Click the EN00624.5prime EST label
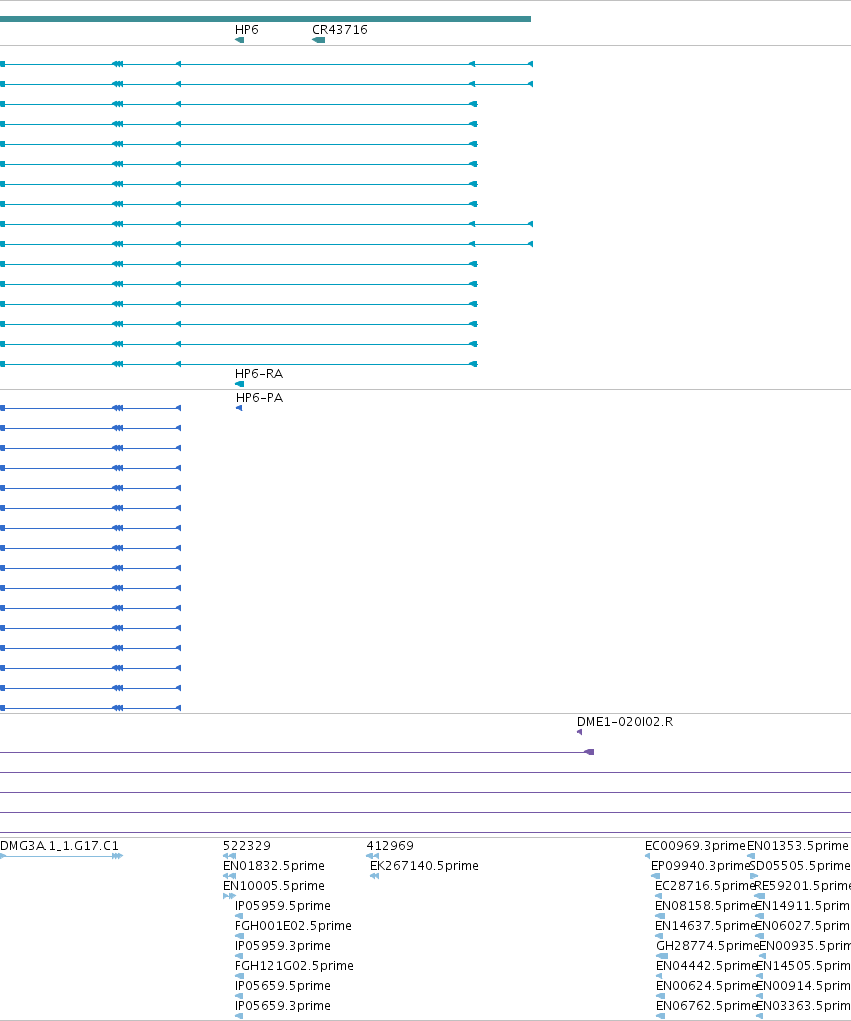 point(706,986)
